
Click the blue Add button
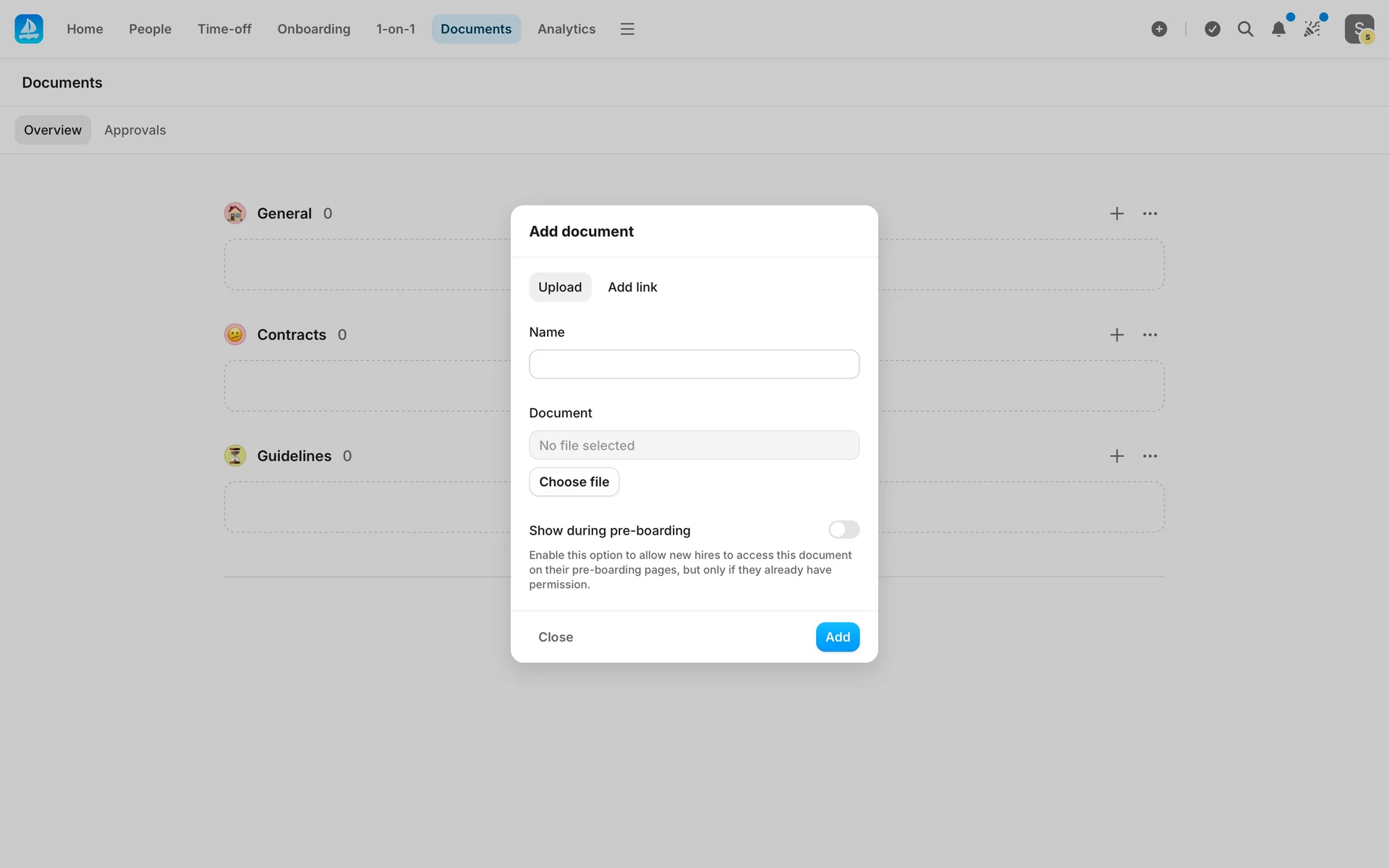837,637
